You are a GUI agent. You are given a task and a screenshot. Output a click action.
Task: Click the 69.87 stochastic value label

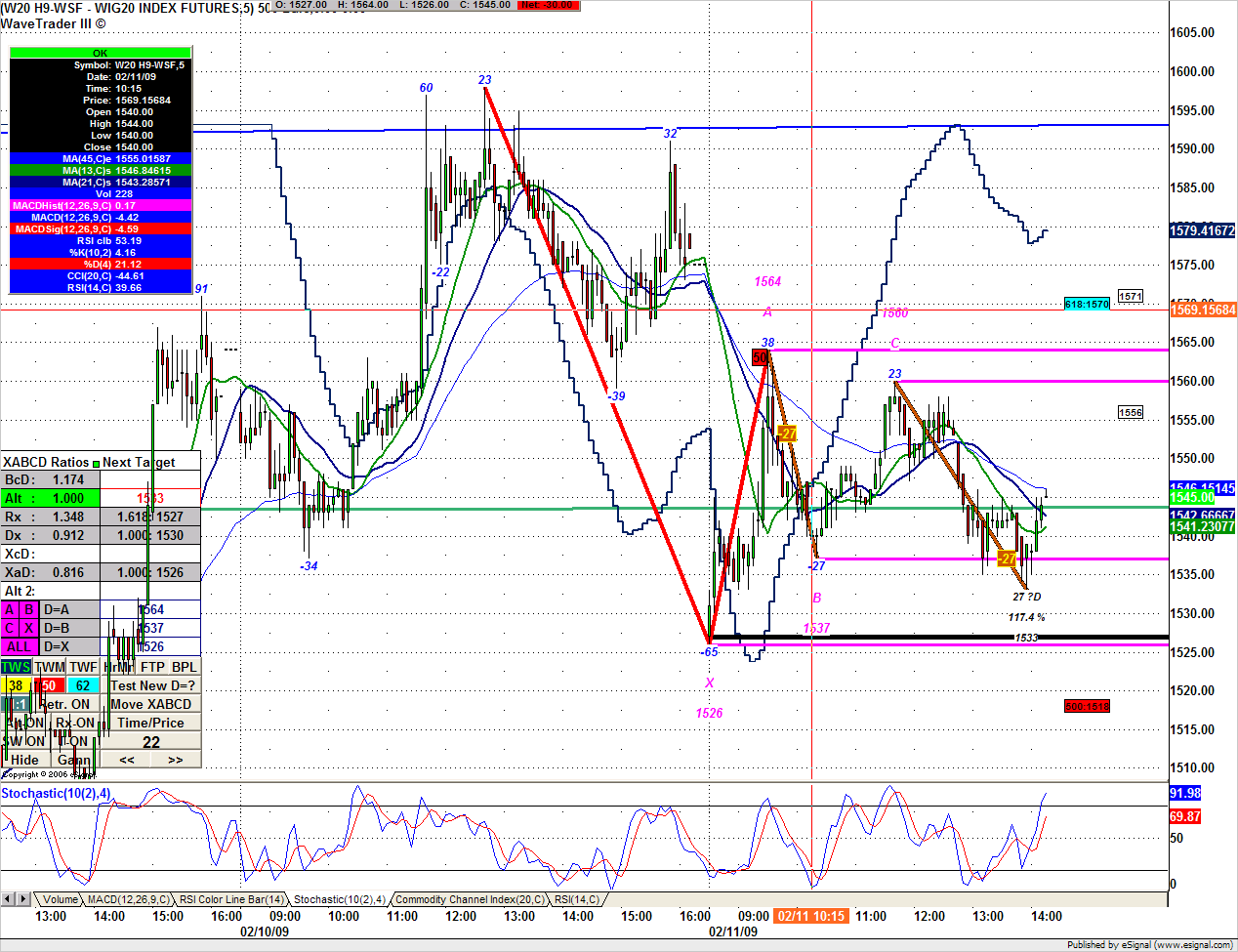point(1185,816)
